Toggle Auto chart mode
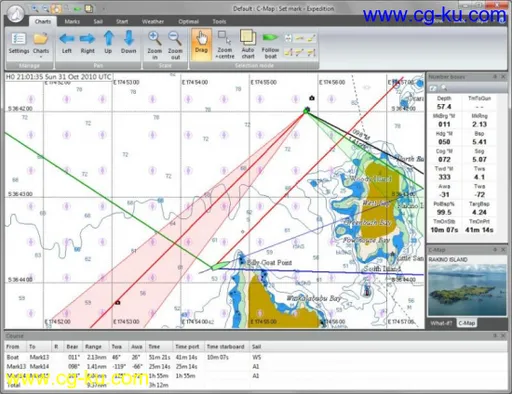This screenshot has height=394, width=512. click(248, 45)
